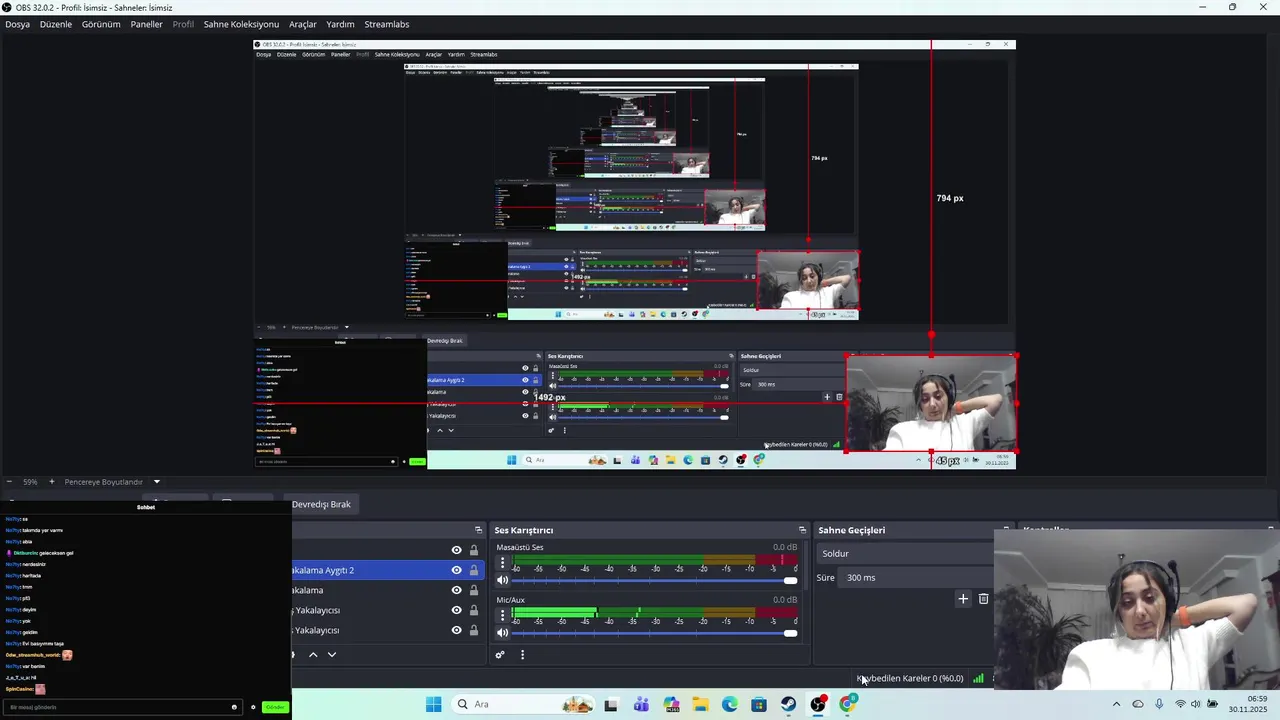Click the taskbar Ara search box
The height and width of the screenshot is (720, 1280).
pyautogui.click(x=522, y=704)
